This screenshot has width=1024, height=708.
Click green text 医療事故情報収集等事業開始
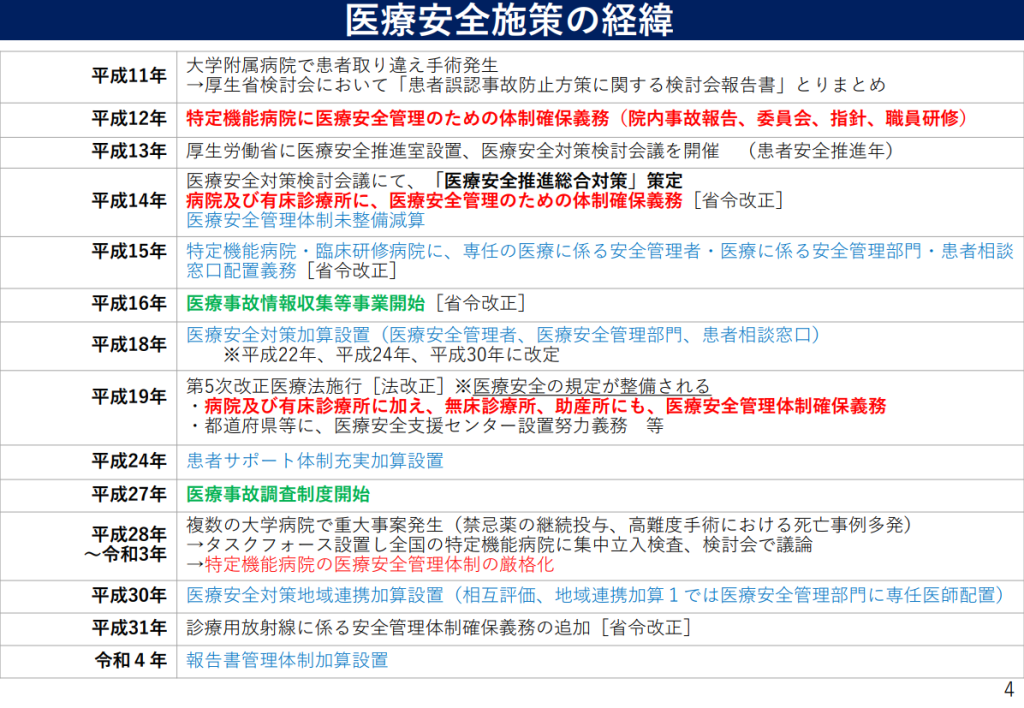click(306, 304)
